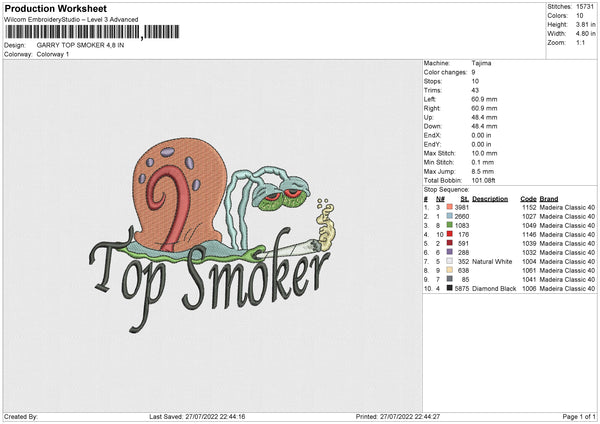Click the stitch count '3981' in row 1
Image resolution: width=600 pixels, height=424 pixels.
(461, 207)
